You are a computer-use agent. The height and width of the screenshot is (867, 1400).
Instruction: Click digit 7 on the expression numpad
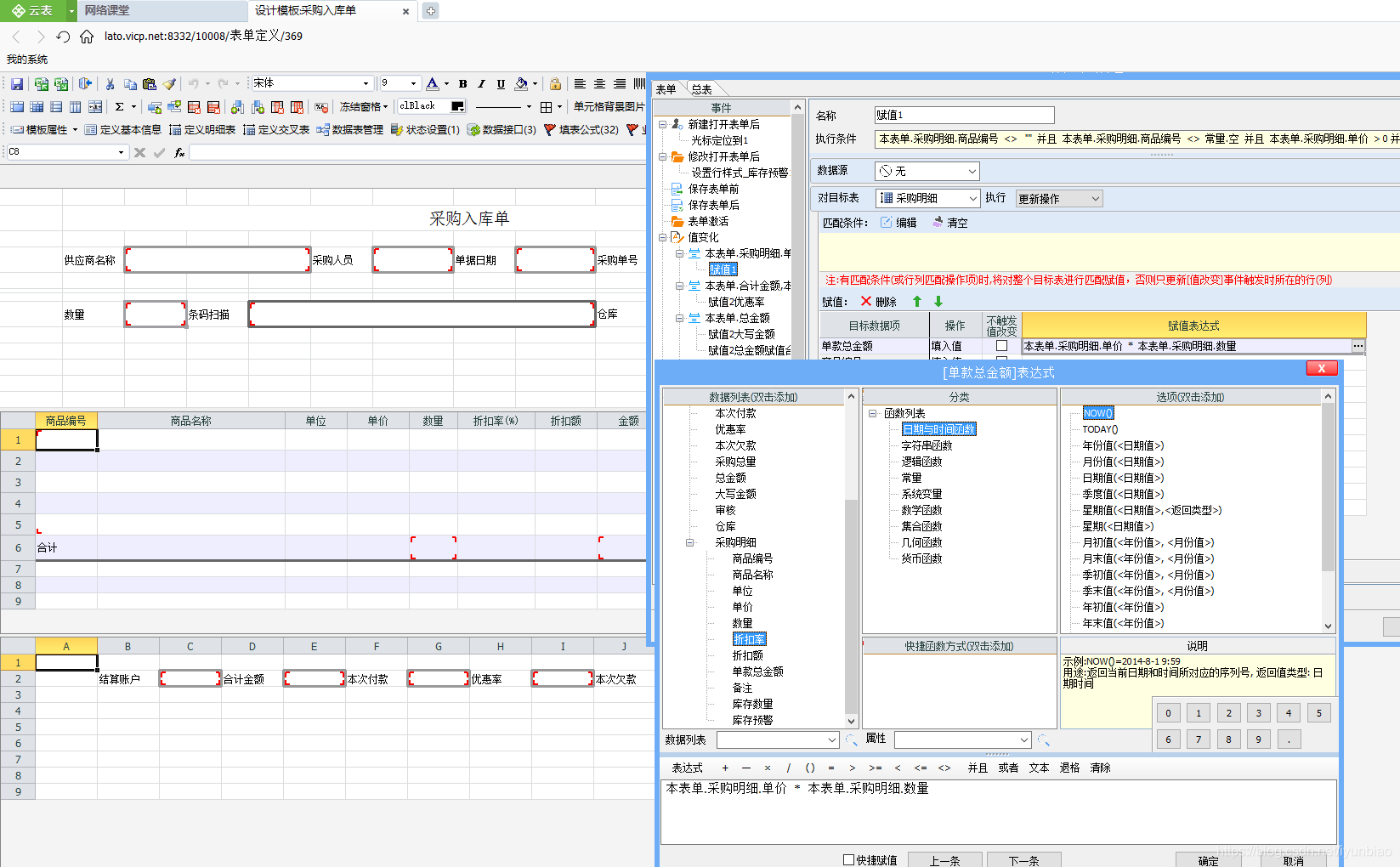point(1198,739)
